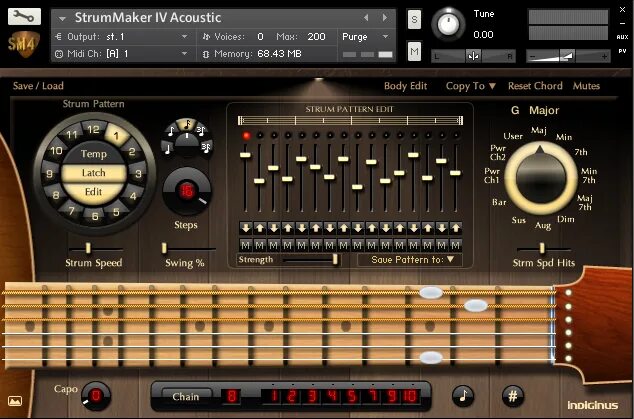Open the Purge dropdown
634x419 pixels.
366,37
